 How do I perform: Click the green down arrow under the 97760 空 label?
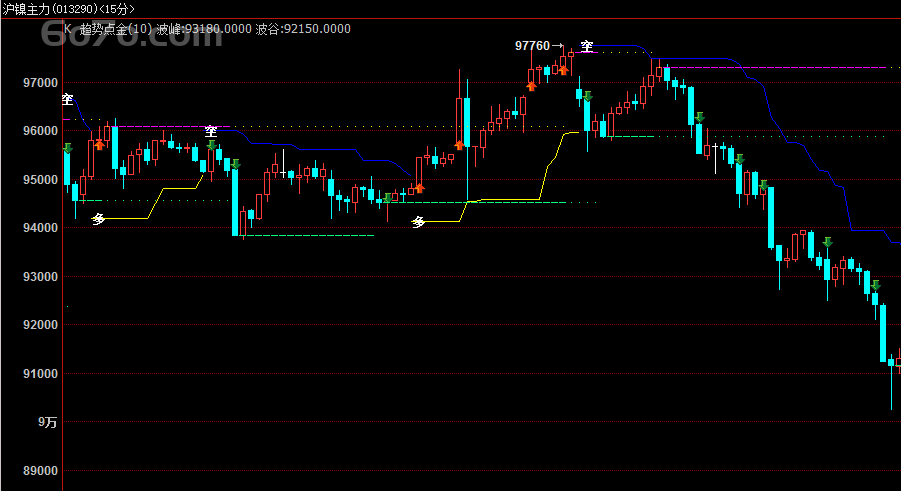click(587, 96)
